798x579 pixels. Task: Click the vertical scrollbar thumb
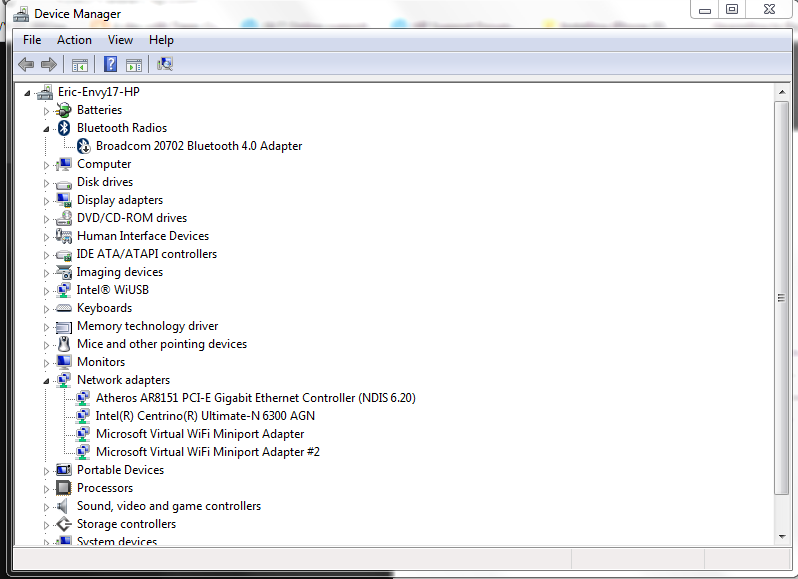(782, 298)
